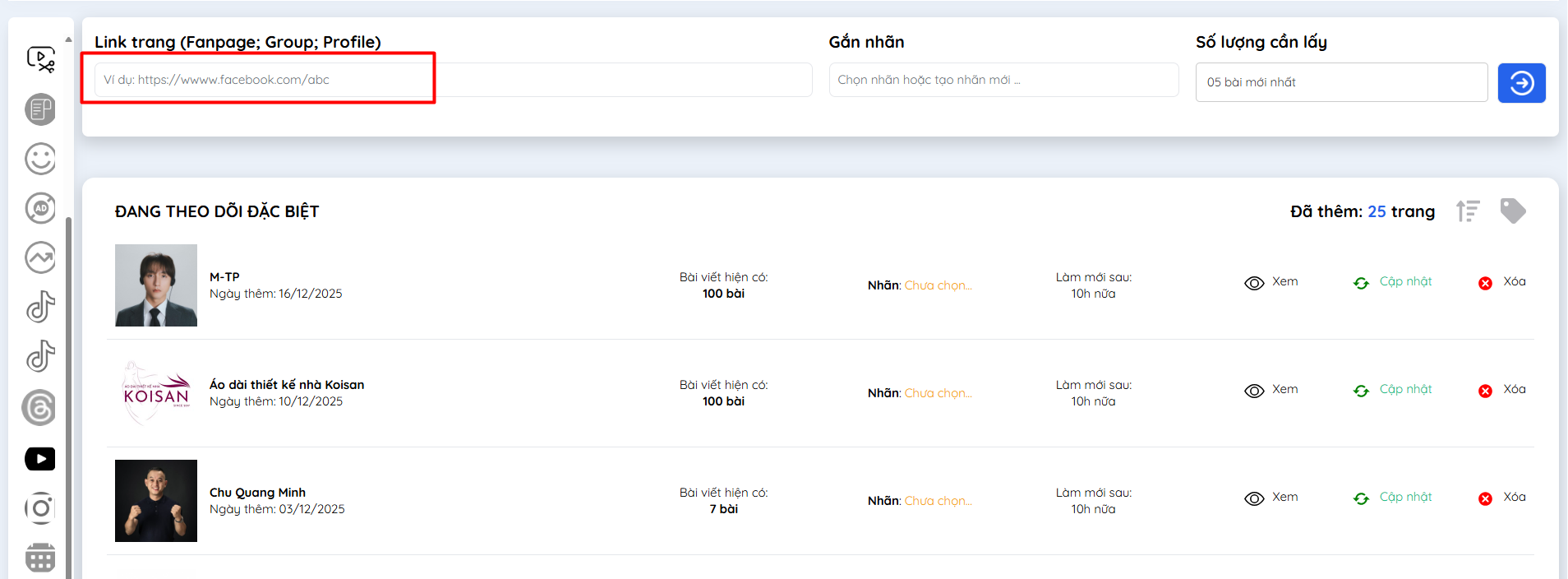
Task: Open the trending chart sidebar icon
Action: (x=40, y=257)
